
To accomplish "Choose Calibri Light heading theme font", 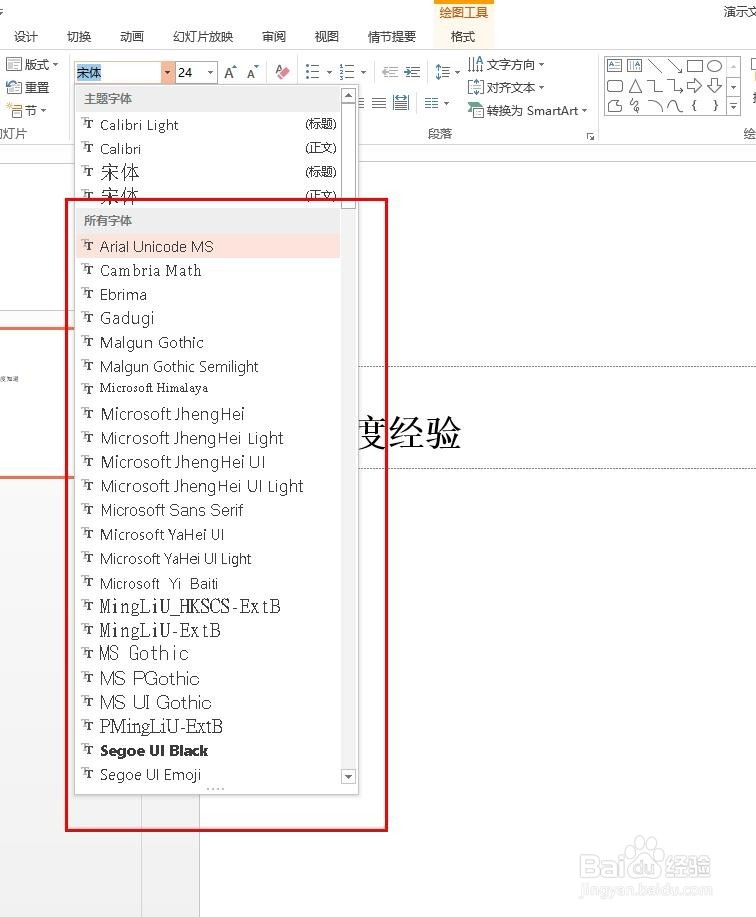I will click(x=208, y=125).
